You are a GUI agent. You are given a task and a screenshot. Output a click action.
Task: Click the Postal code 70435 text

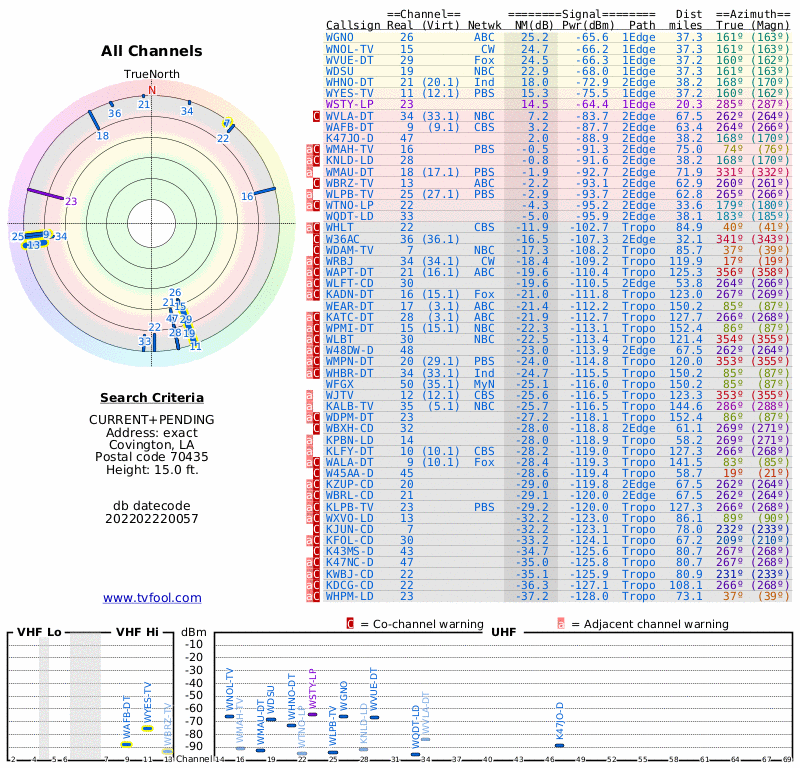[x=152, y=457]
